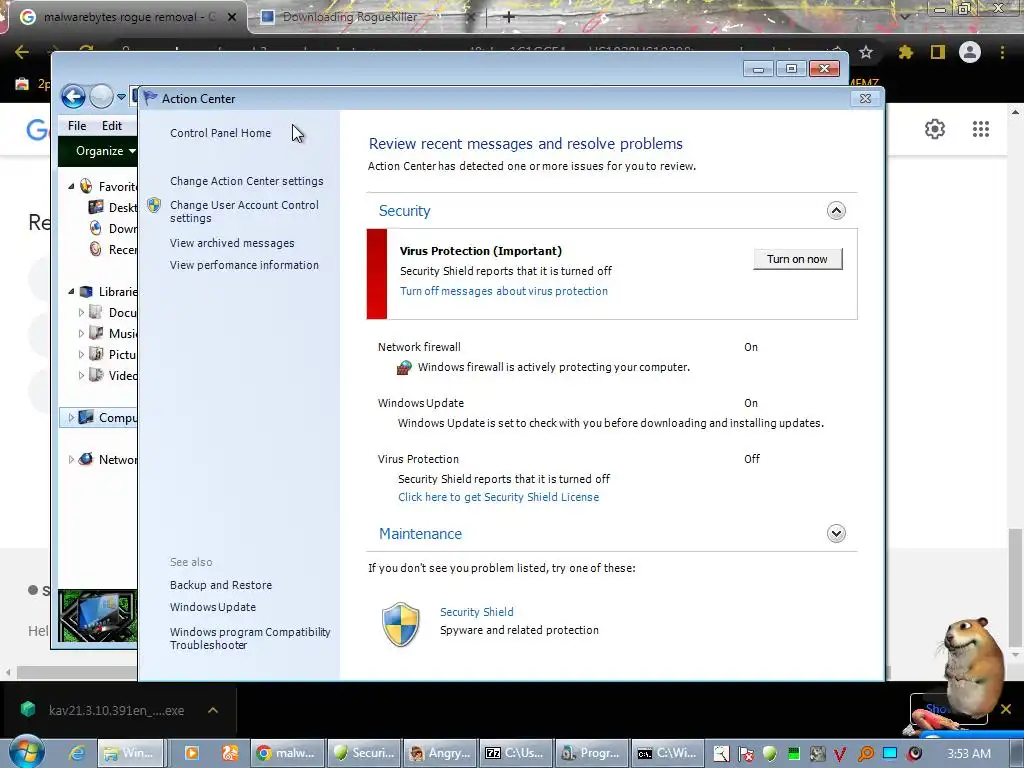The width and height of the screenshot is (1024, 768).
Task: Collapse the Favorites tree node
Action: (71, 187)
